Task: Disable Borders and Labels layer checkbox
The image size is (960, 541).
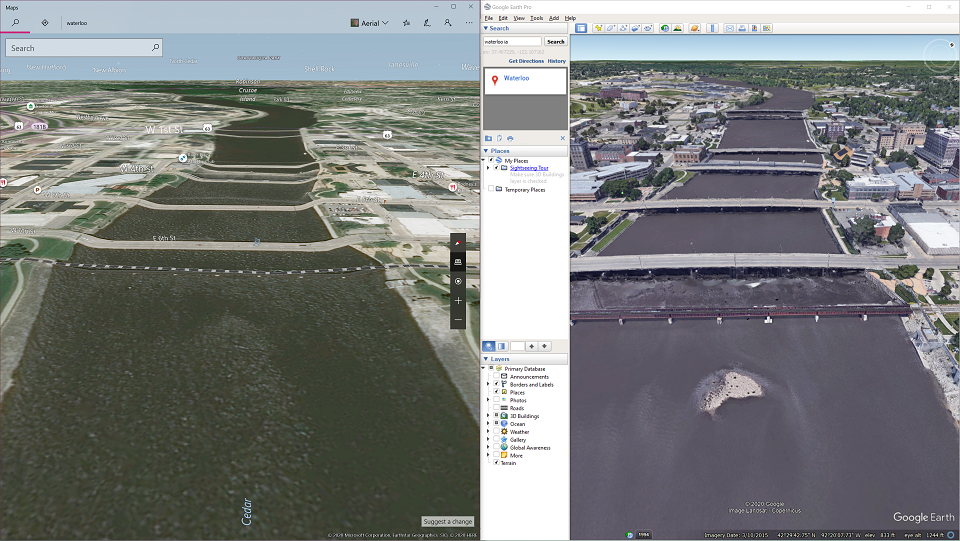Action: click(496, 384)
